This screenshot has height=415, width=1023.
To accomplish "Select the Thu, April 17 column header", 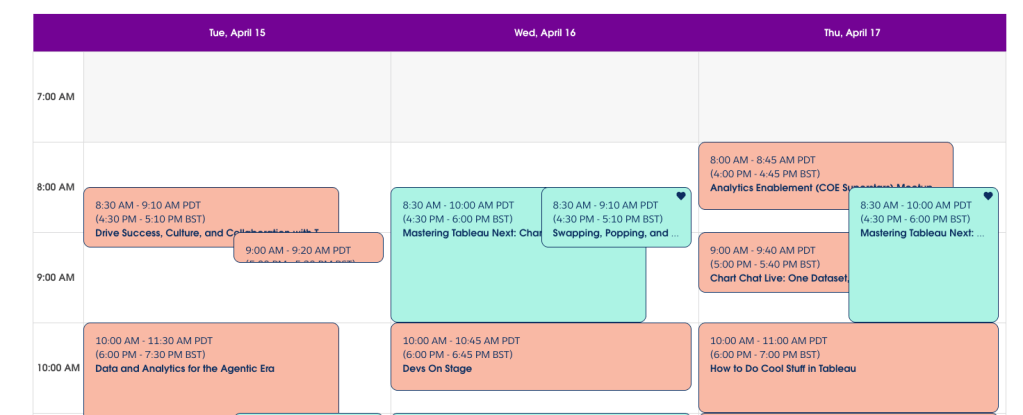I will pos(852,32).
